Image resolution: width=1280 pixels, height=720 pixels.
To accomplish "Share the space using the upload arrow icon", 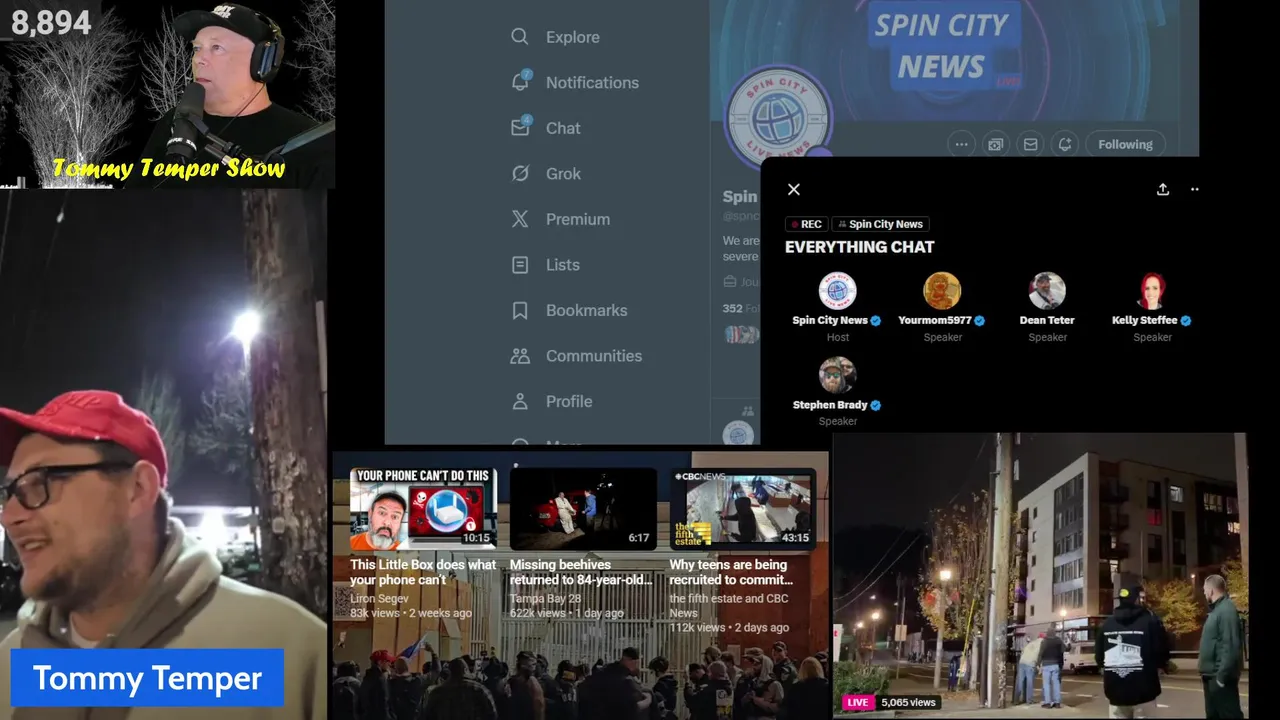I will [x=1163, y=189].
